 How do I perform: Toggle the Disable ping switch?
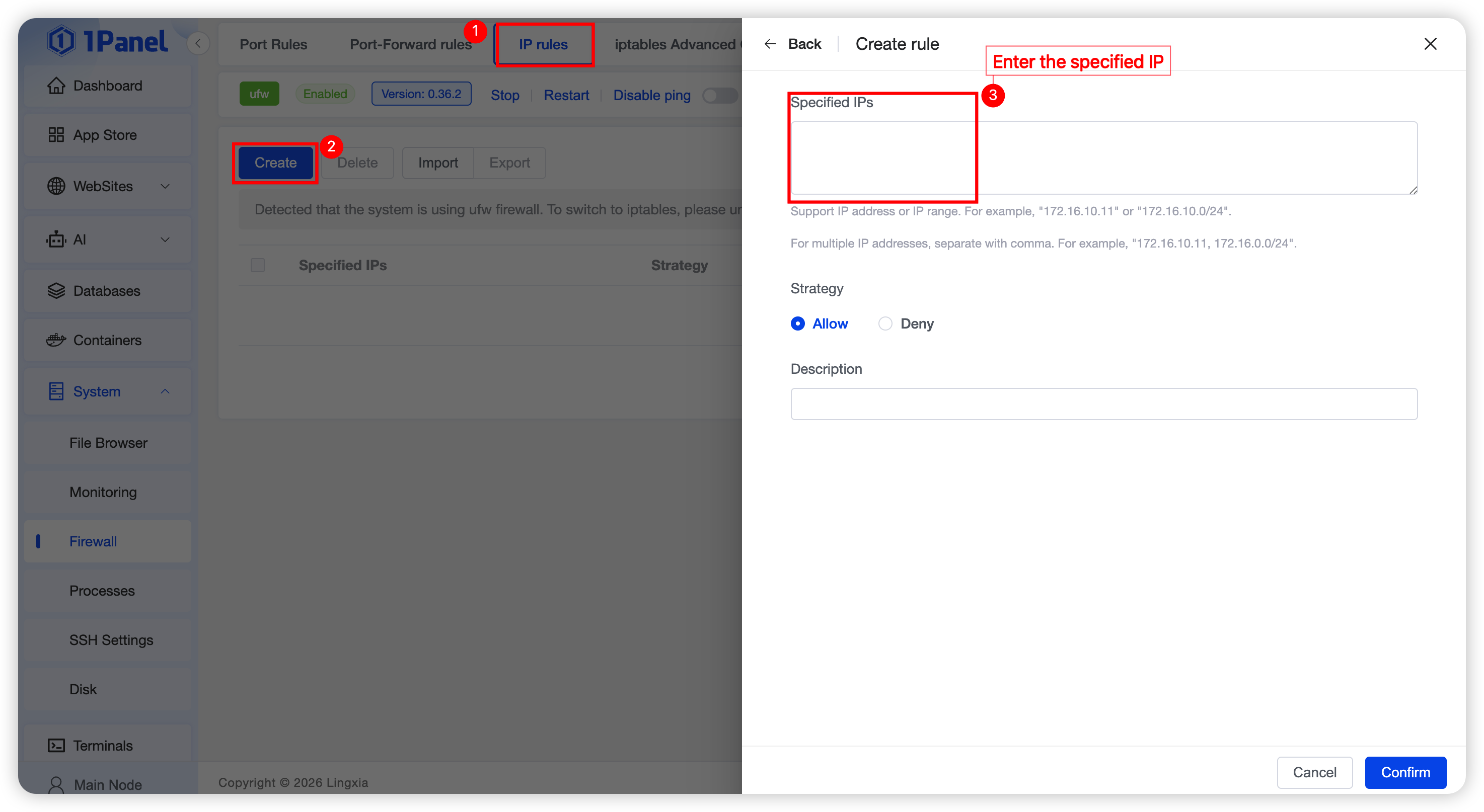[719, 95]
